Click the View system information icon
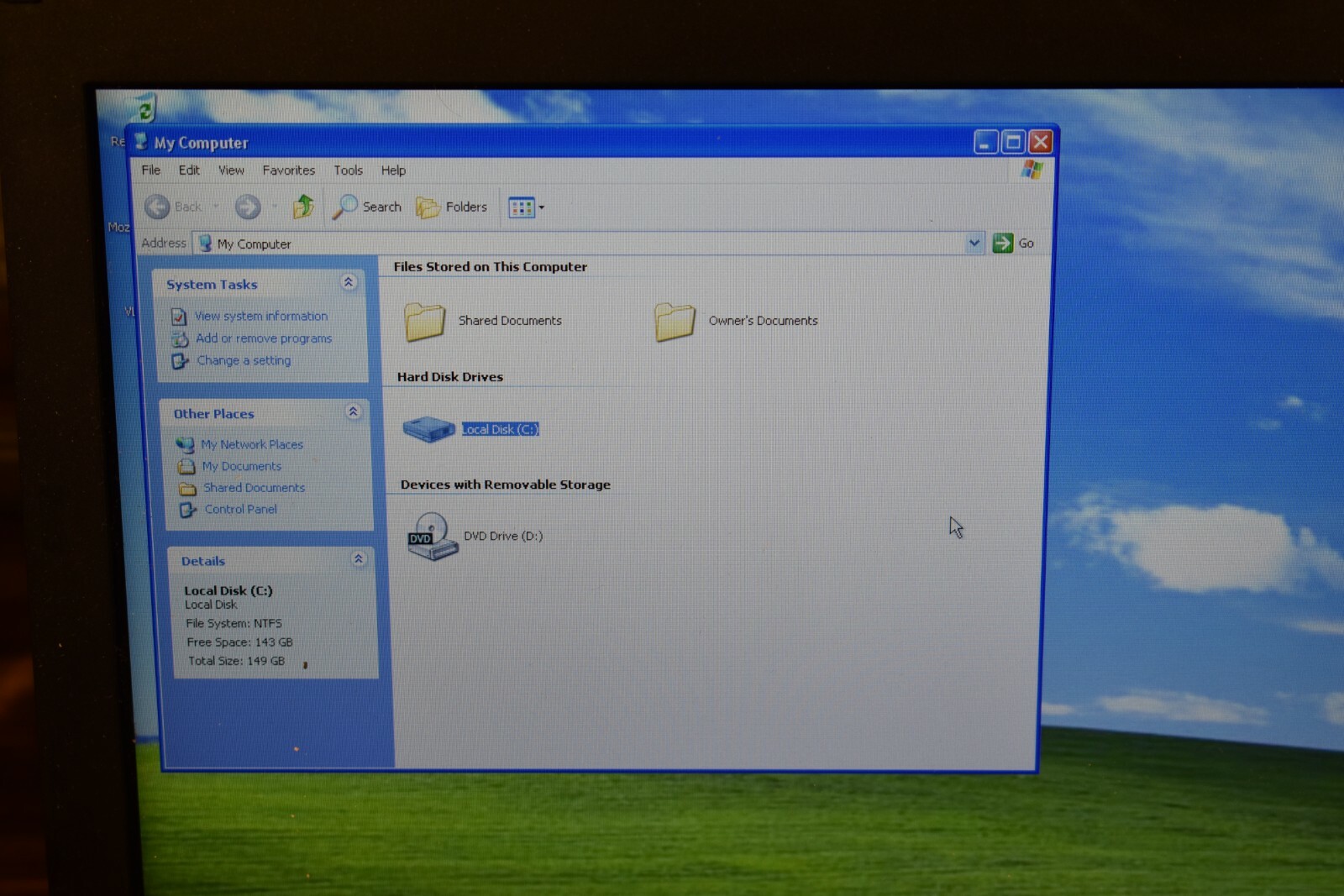1344x896 pixels. pos(179,317)
